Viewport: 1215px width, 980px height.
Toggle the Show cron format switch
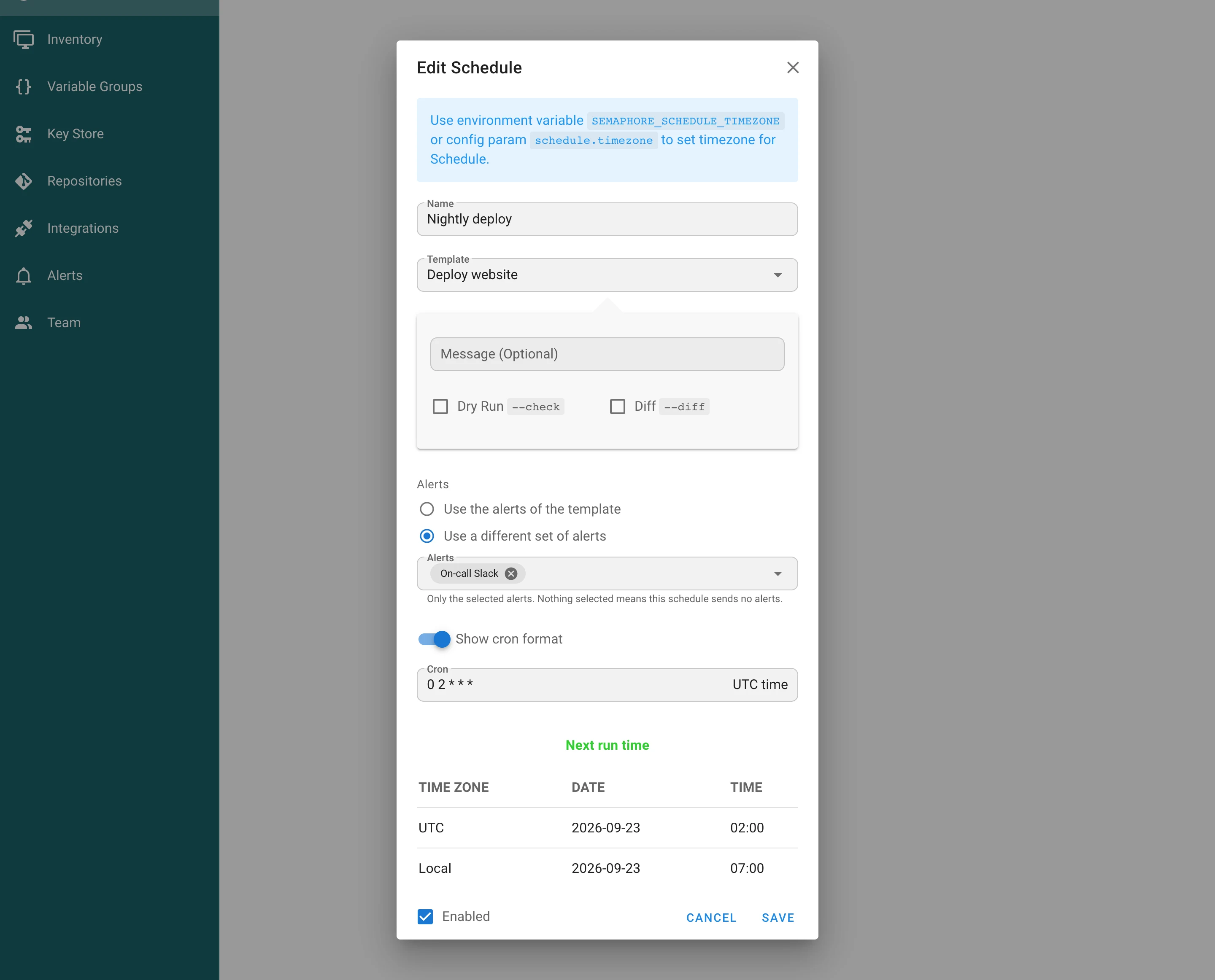click(x=434, y=639)
